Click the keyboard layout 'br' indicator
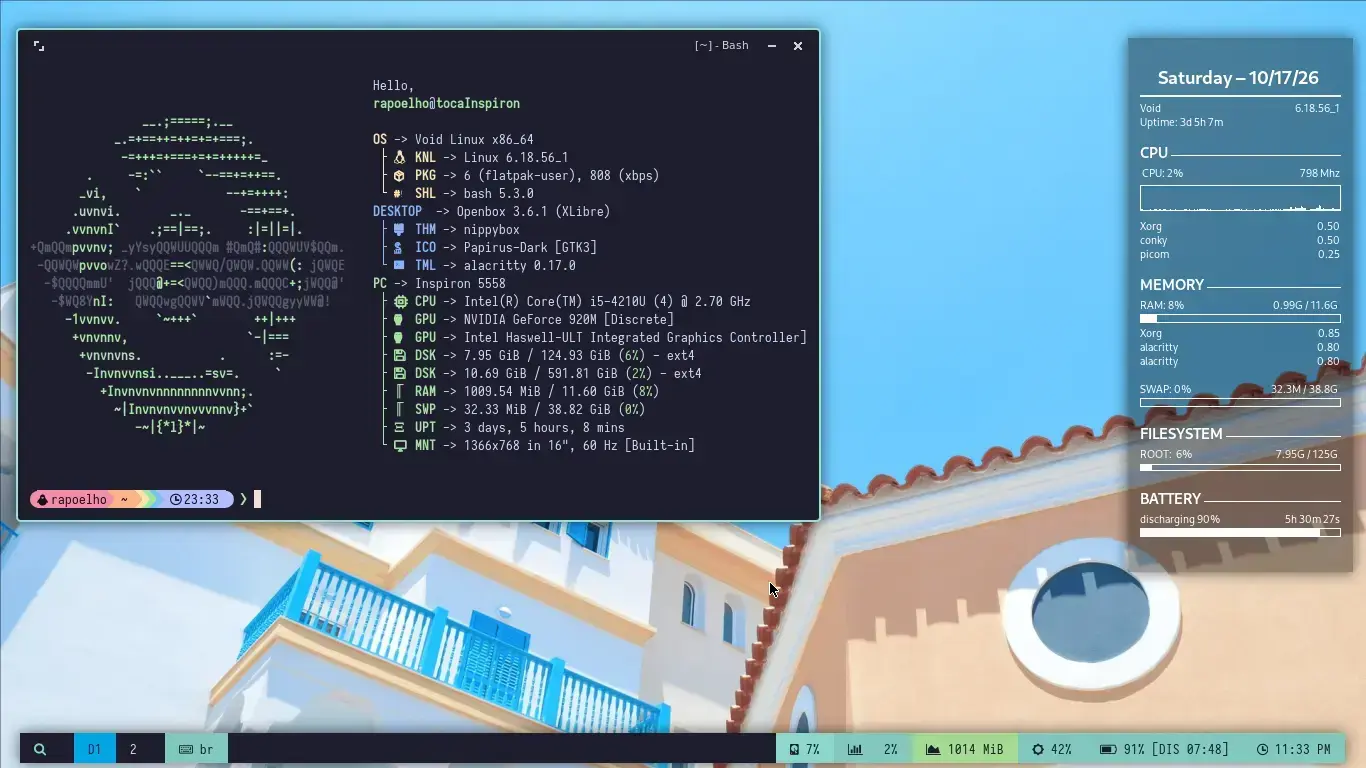The height and width of the screenshot is (768, 1366). pyautogui.click(x=196, y=749)
